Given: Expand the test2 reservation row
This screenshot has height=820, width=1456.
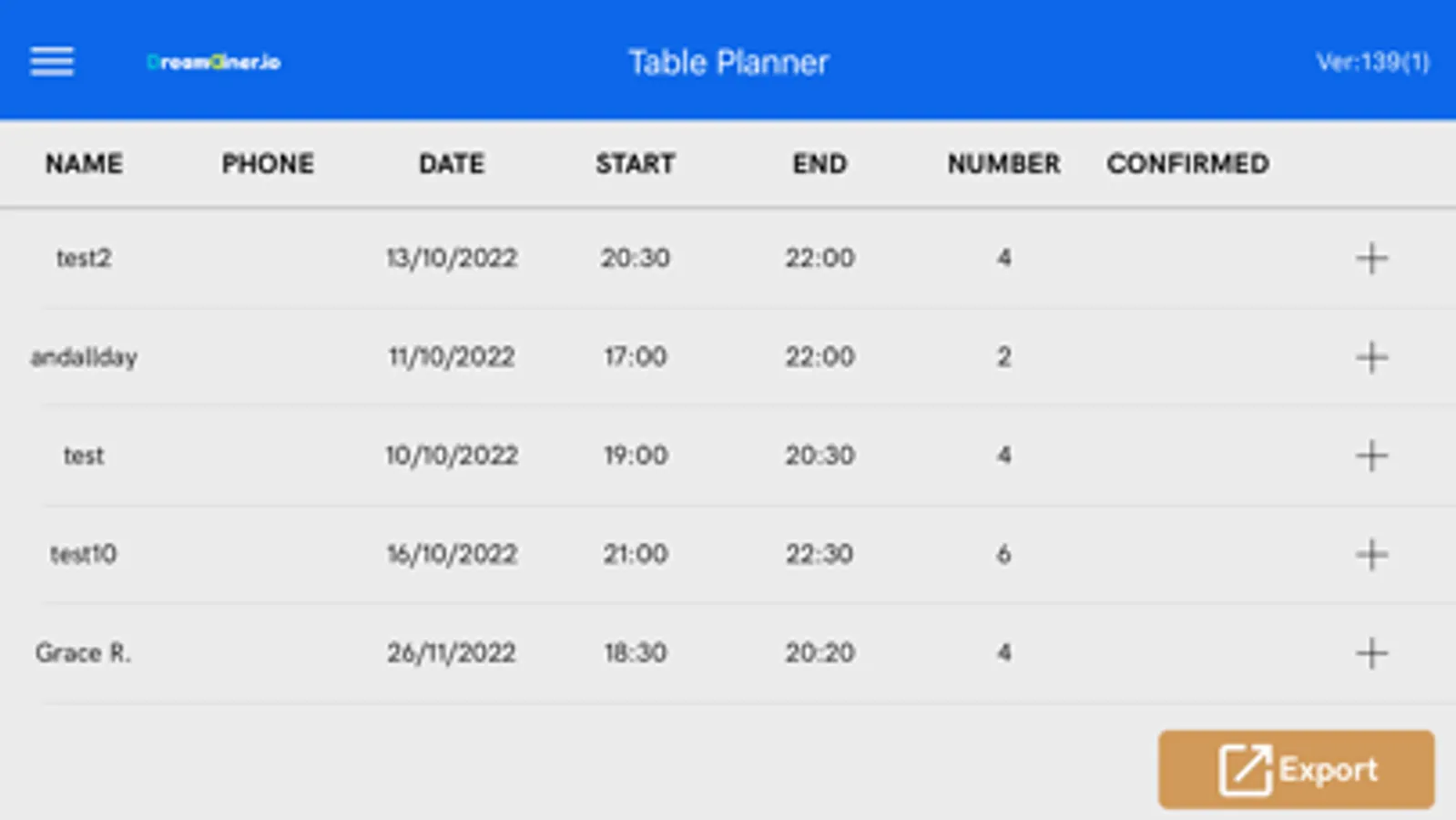Looking at the screenshot, I should (x=1371, y=258).
